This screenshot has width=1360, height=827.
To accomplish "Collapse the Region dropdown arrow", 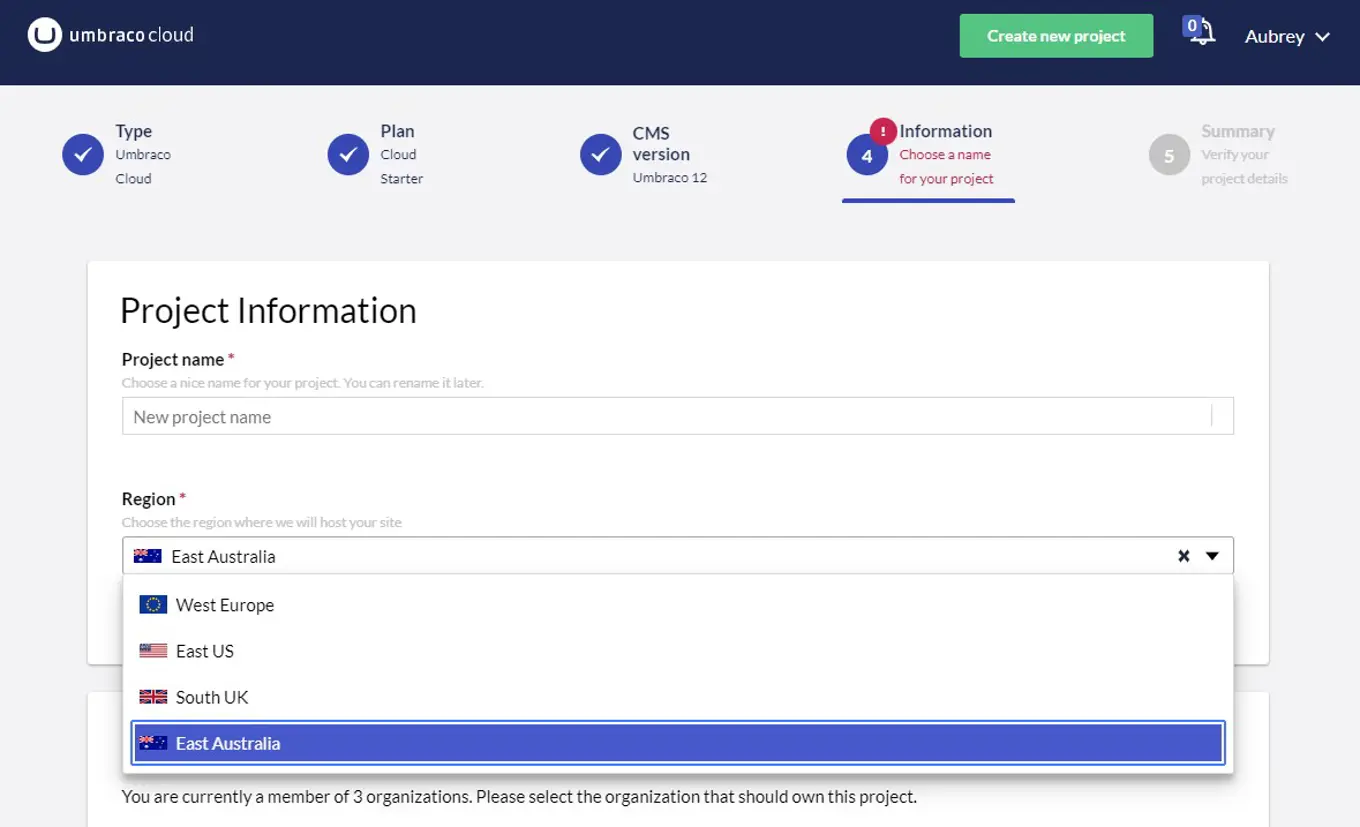I will 1212,556.
